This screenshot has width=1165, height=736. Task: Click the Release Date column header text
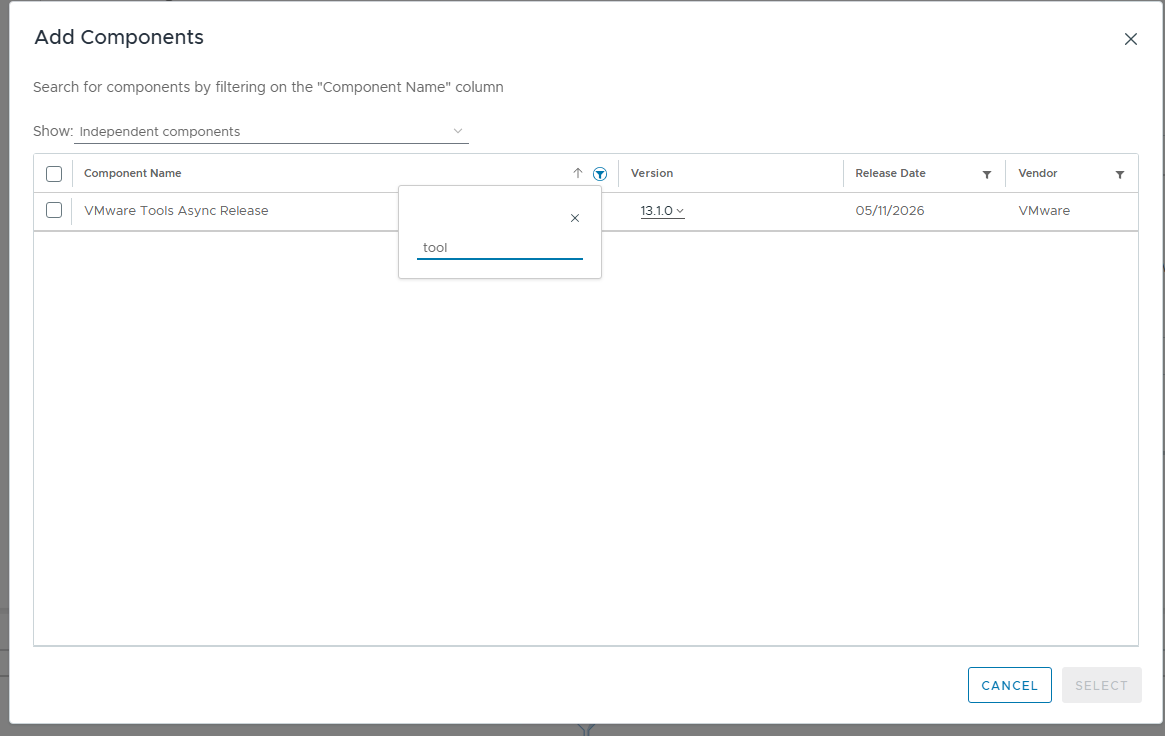click(890, 173)
